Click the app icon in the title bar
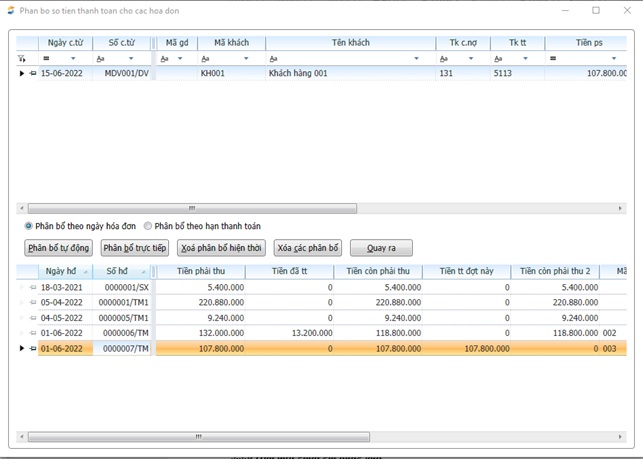 (x=11, y=10)
